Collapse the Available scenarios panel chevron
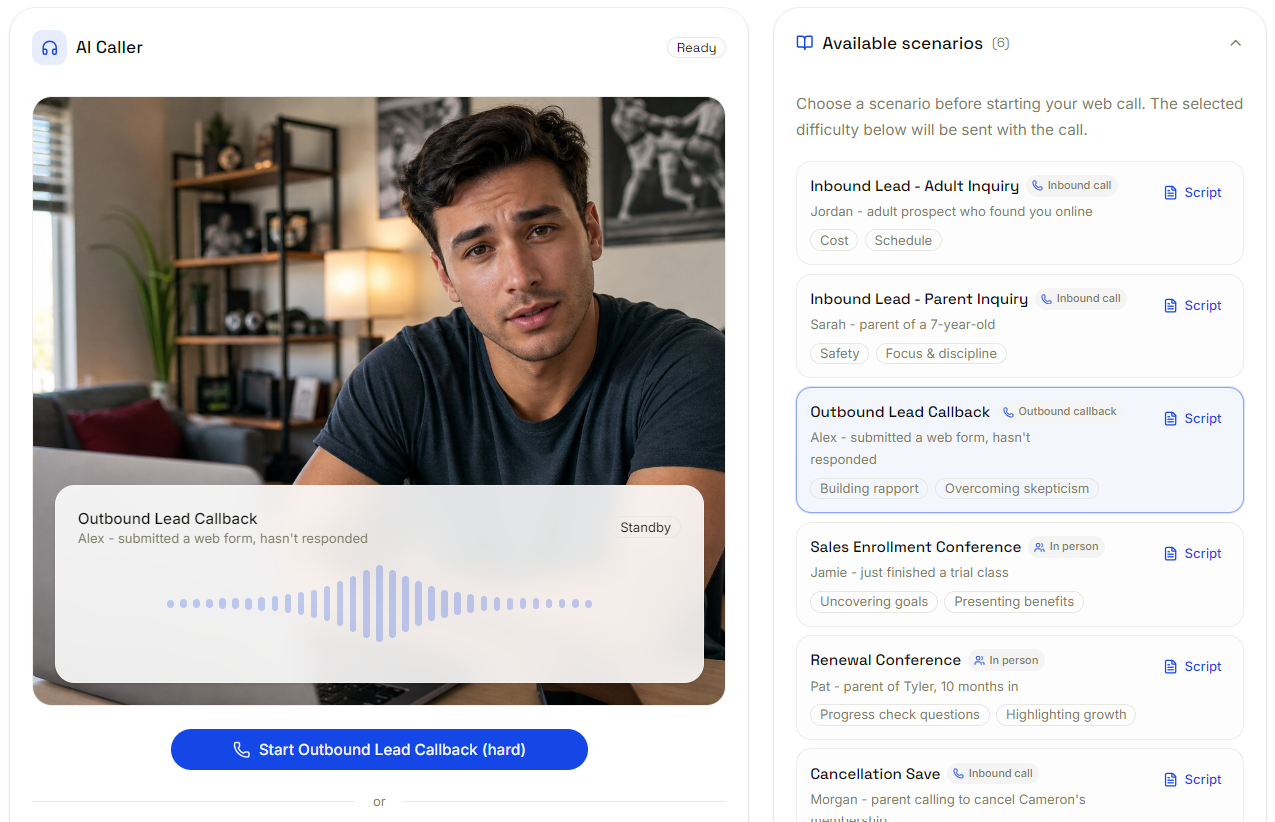The height and width of the screenshot is (822, 1275). click(x=1235, y=43)
